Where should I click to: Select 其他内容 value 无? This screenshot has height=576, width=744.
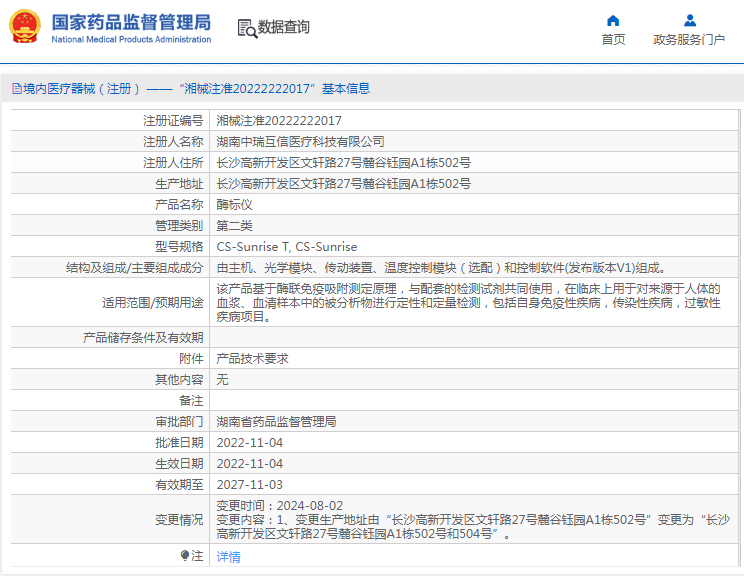pyautogui.click(x=223, y=379)
